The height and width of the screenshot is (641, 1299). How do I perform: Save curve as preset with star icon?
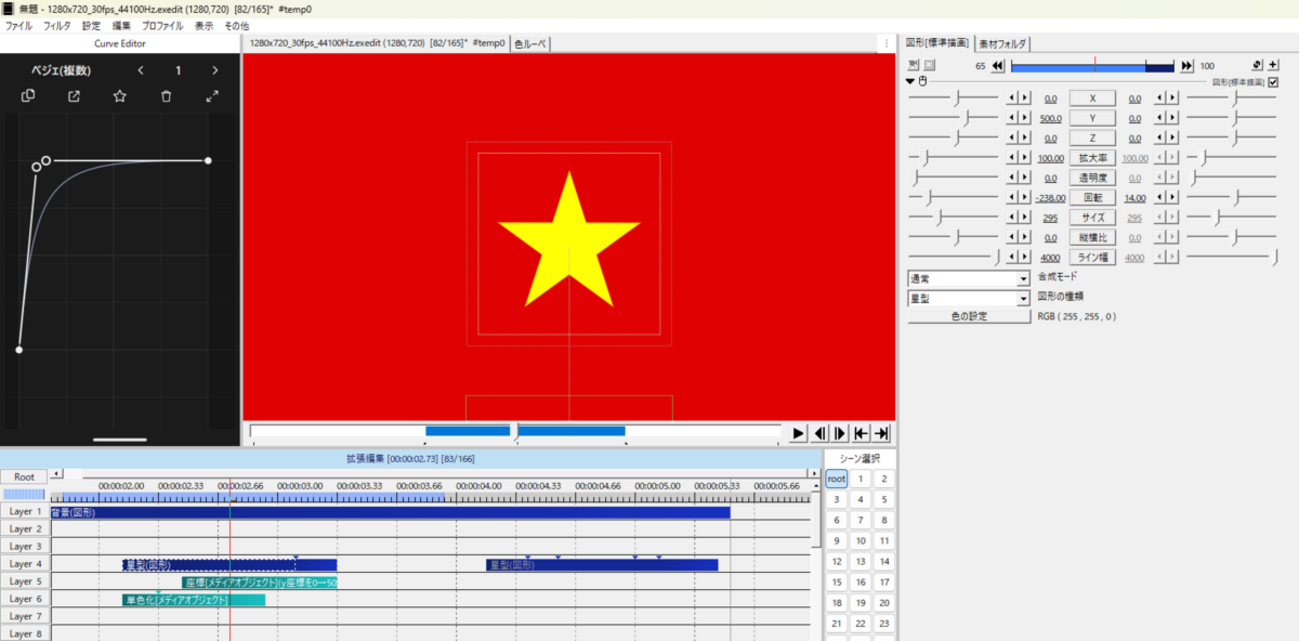tap(120, 96)
